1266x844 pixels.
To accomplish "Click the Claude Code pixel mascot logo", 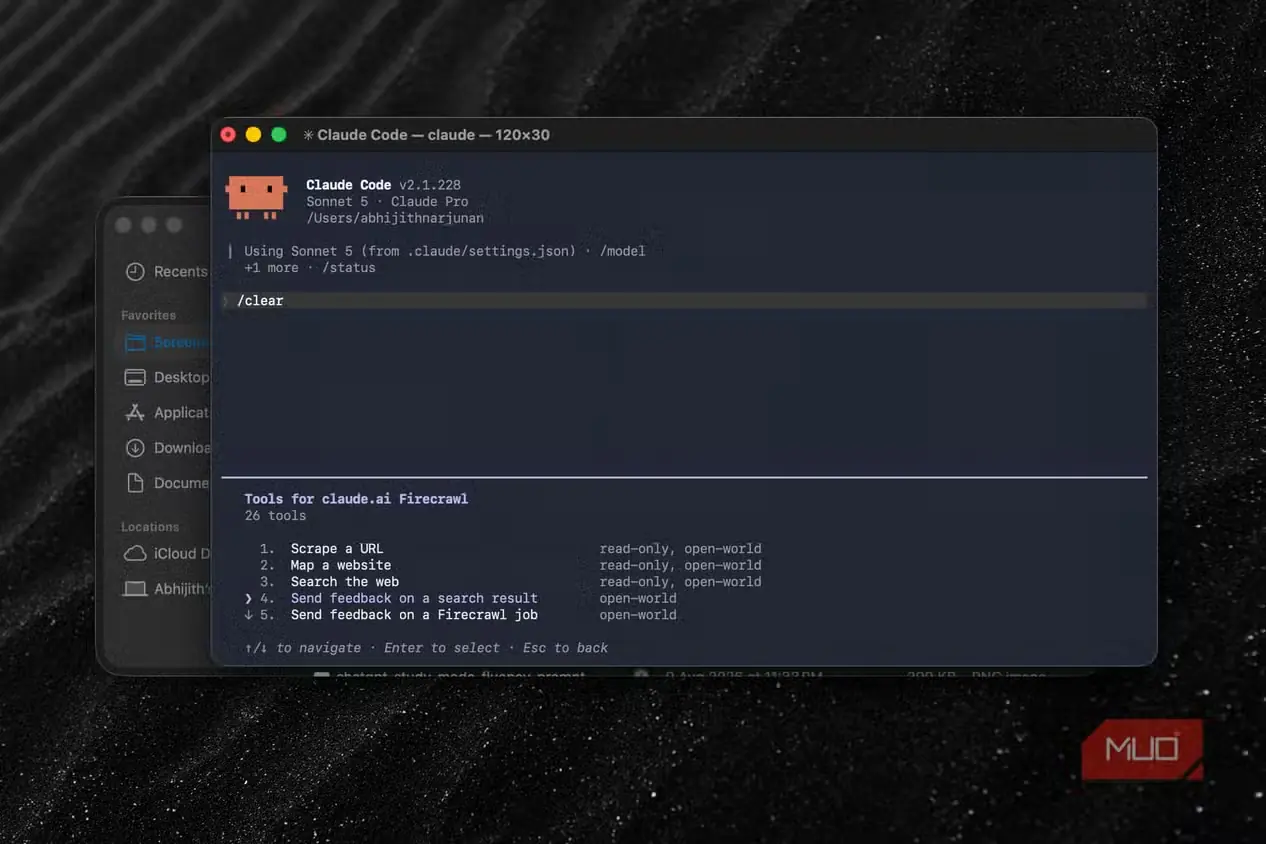I will click(257, 197).
